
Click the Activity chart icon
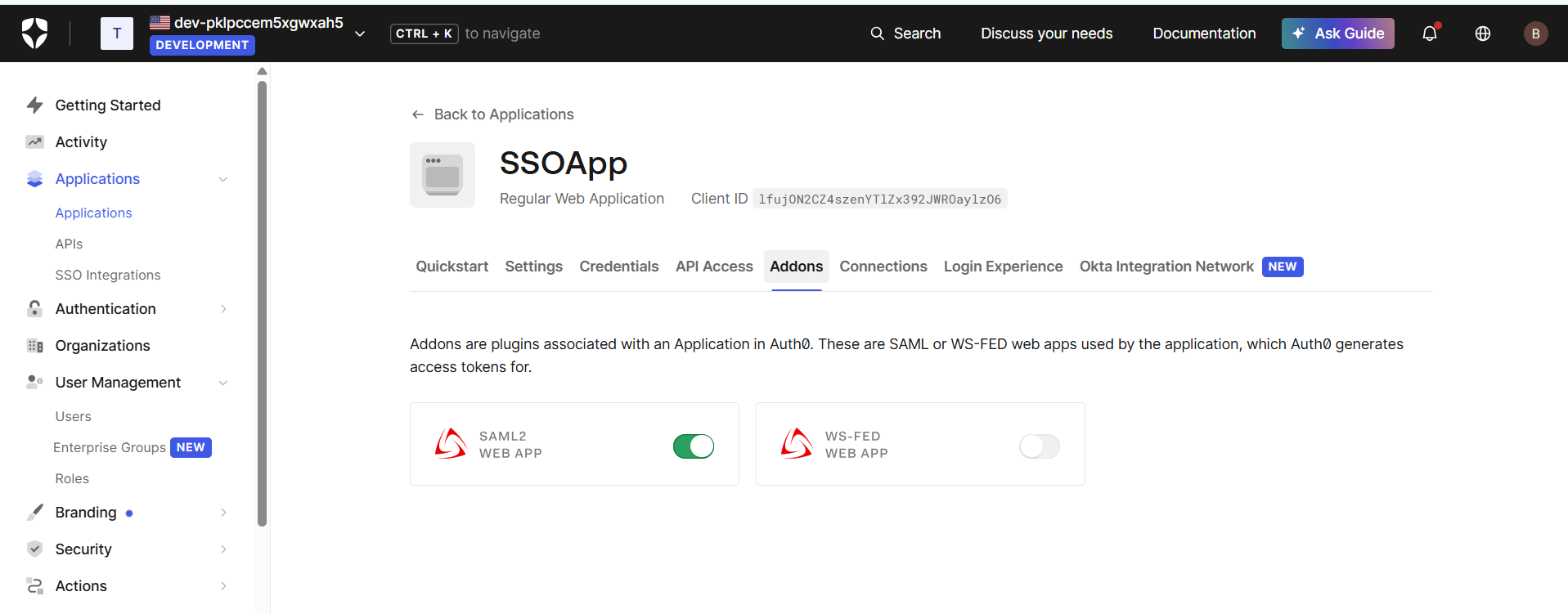click(34, 141)
